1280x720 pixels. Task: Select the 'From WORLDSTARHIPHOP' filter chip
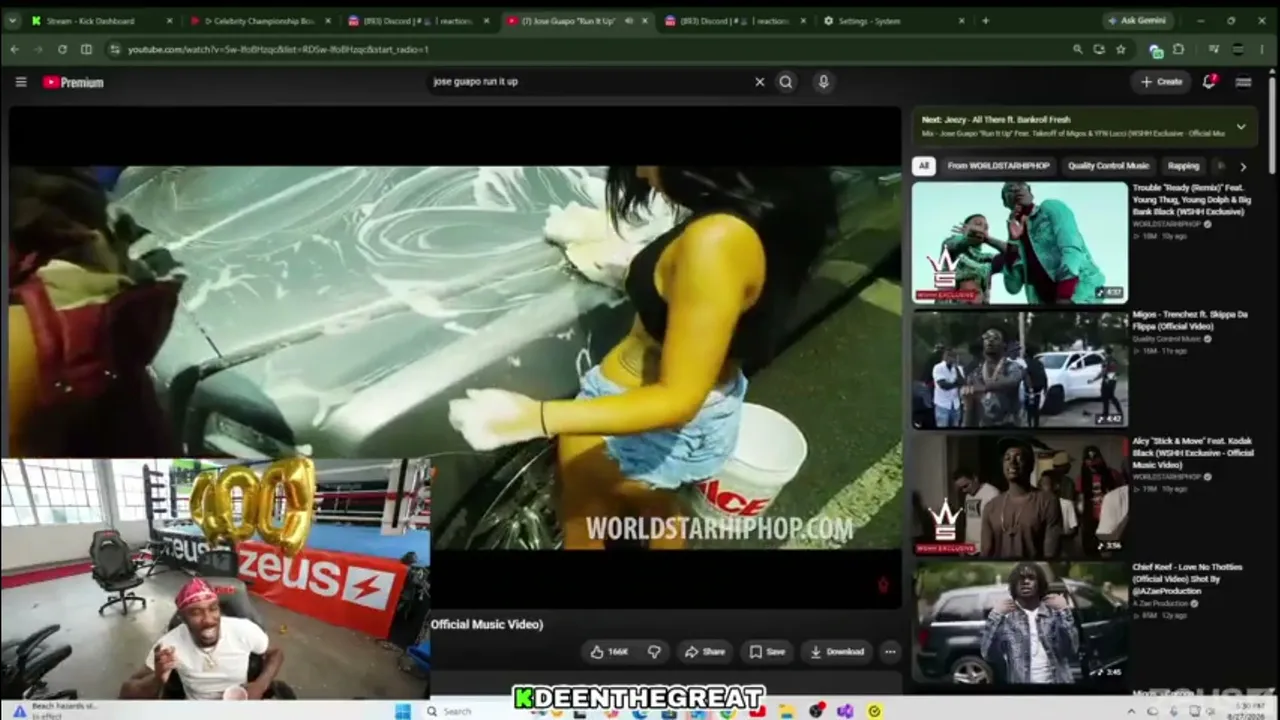(x=998, y=166)
